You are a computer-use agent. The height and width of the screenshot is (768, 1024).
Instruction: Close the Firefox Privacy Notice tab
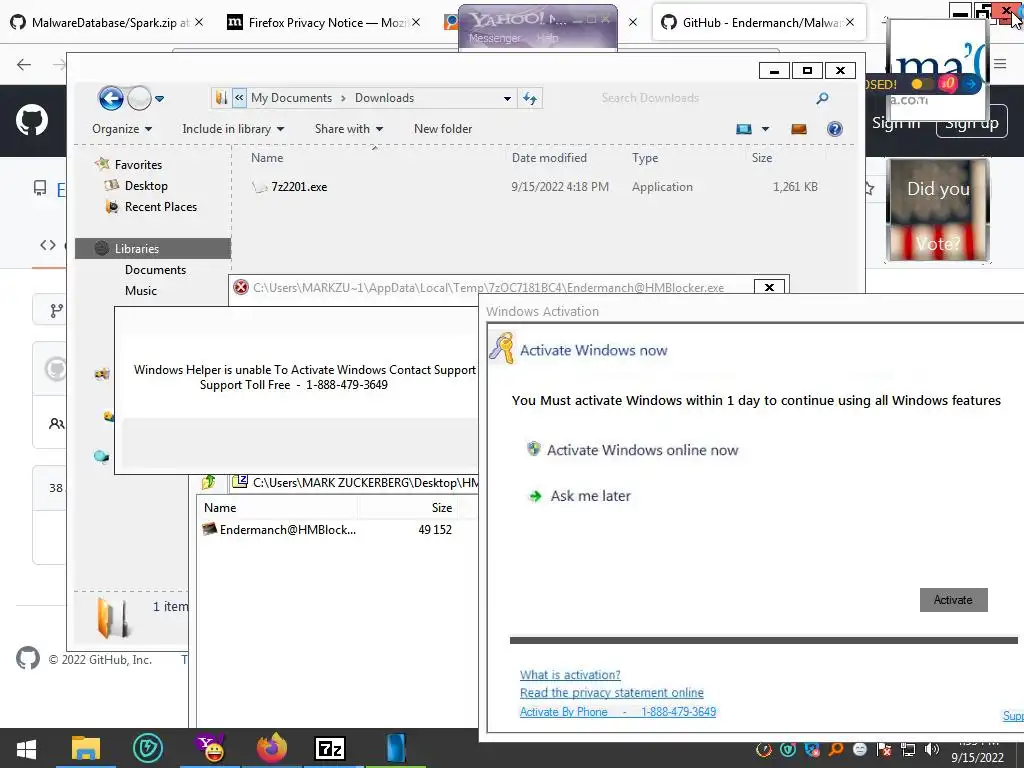pos(416,22)
